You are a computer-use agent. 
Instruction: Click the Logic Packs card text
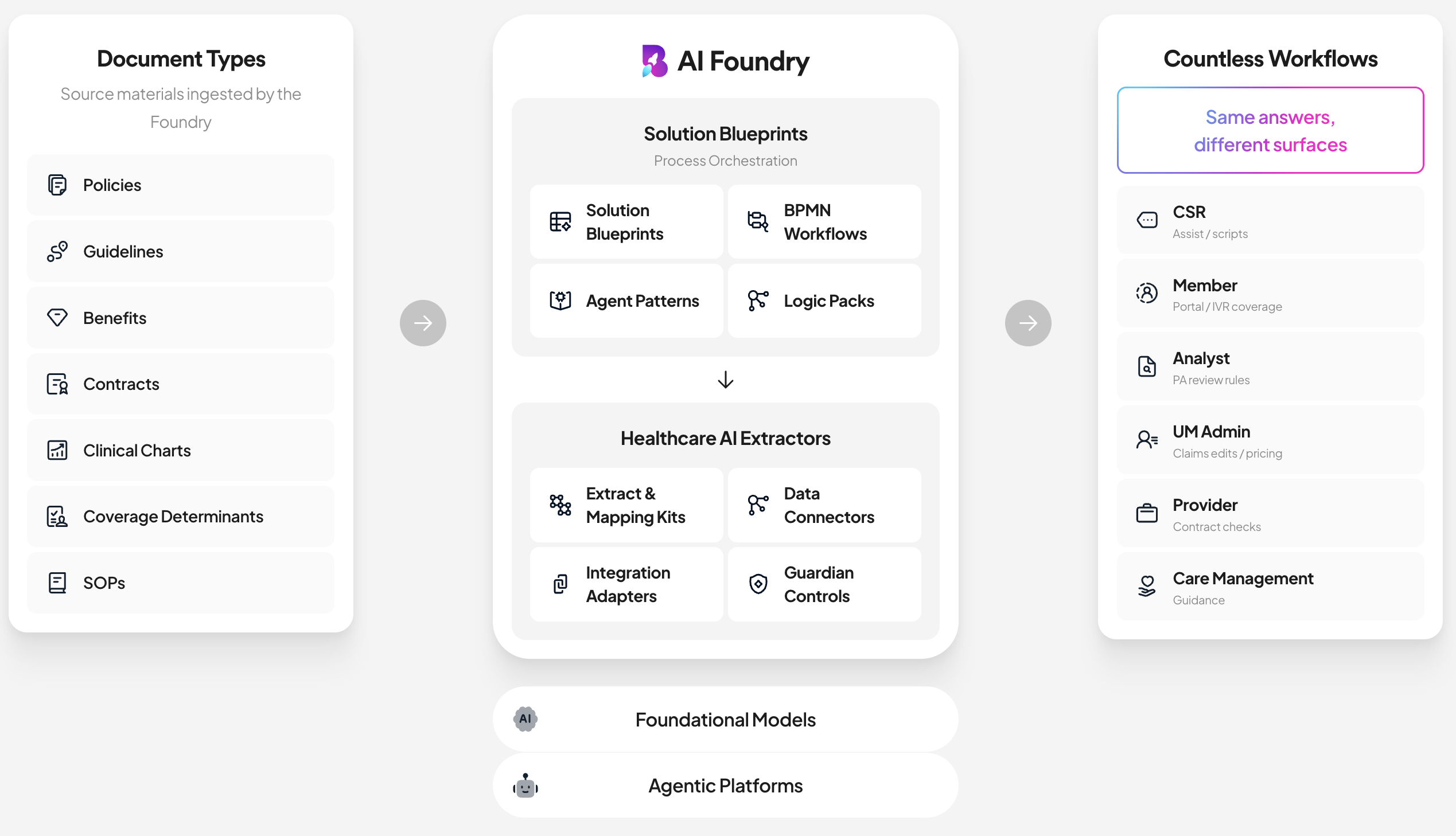[x=829, y=301]
